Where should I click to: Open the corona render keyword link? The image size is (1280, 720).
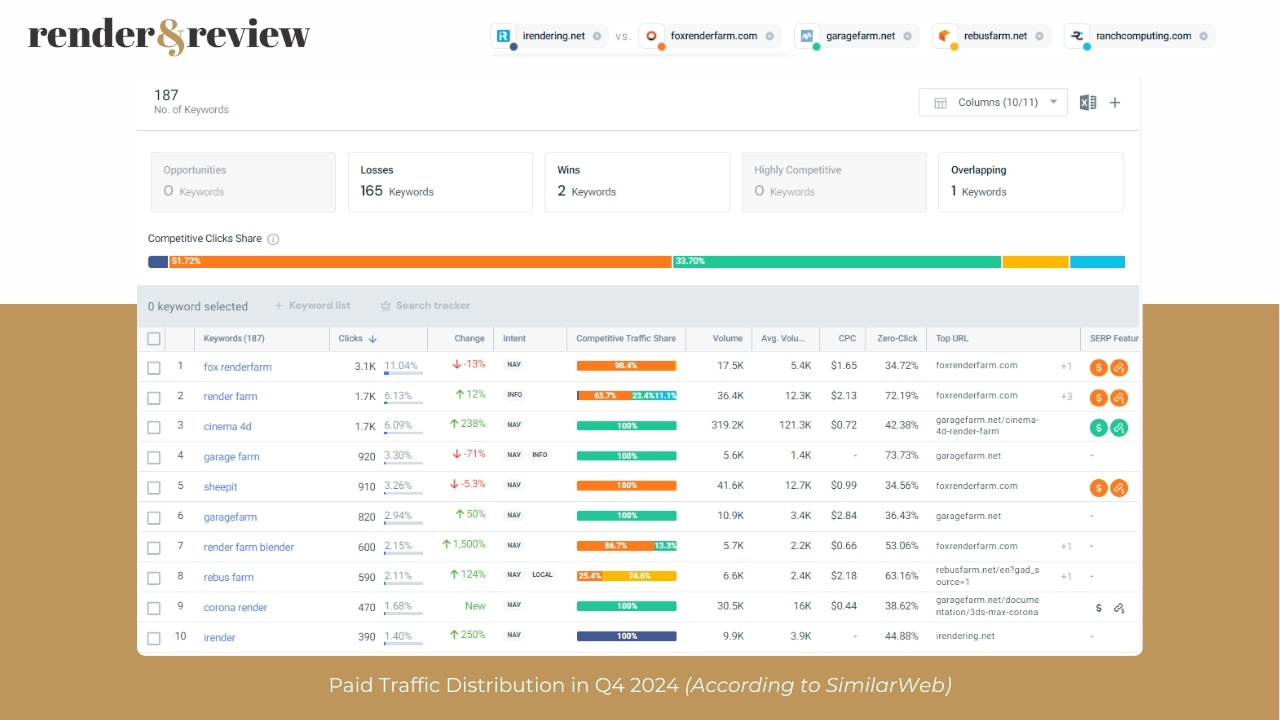[x=235, y=607]
